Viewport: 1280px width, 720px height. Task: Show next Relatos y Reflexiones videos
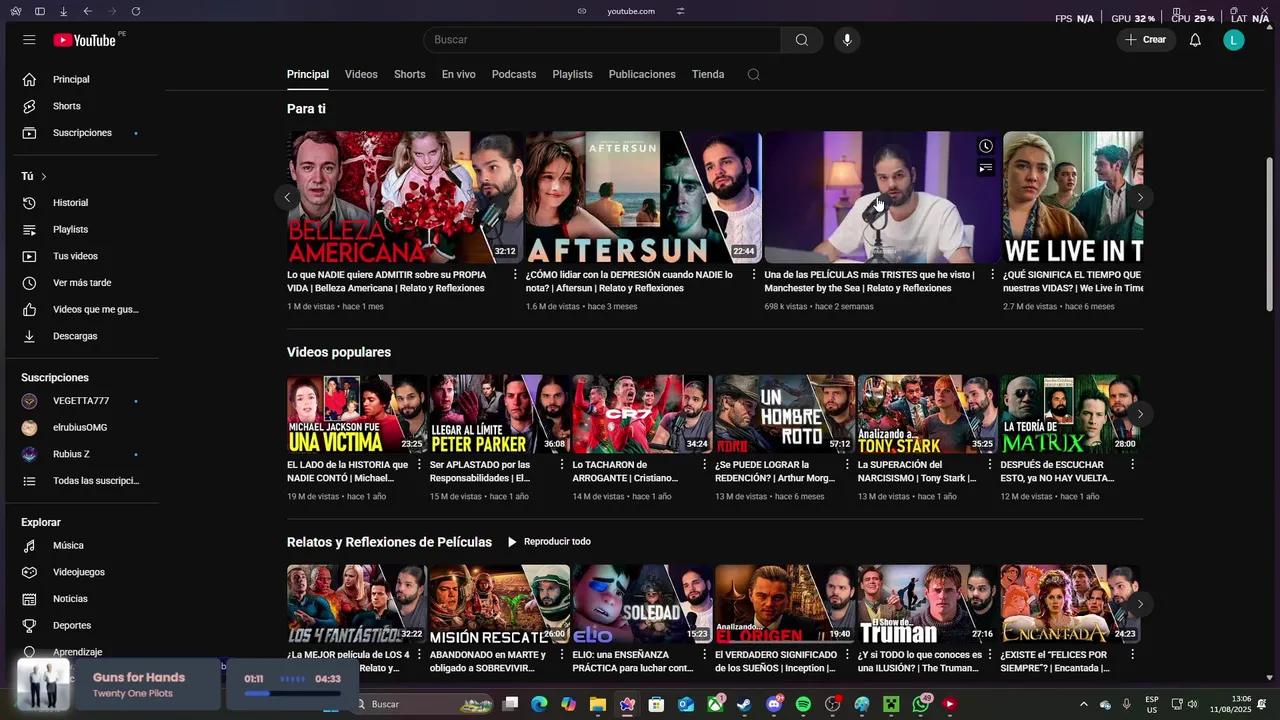point(1140,604)
